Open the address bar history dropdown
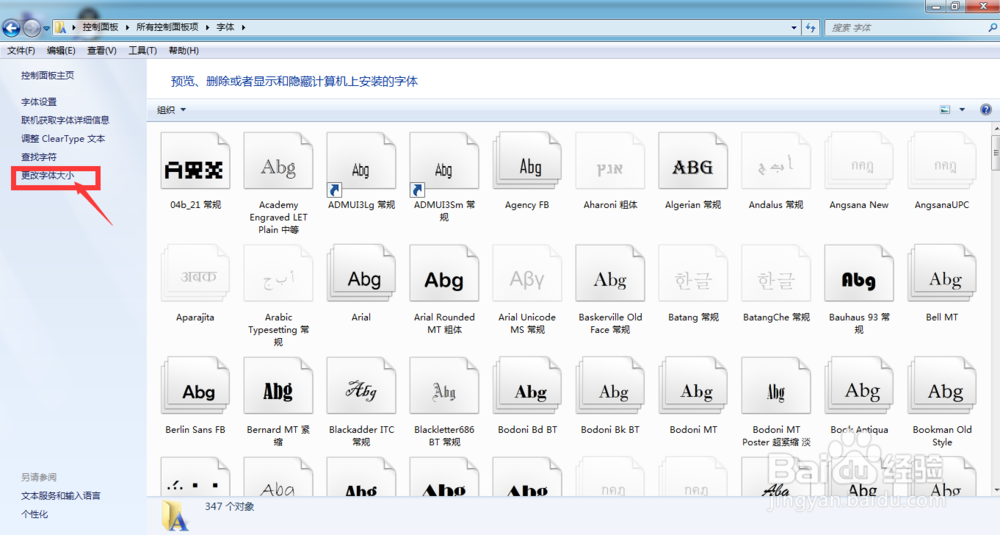 [x=794, y=27]
